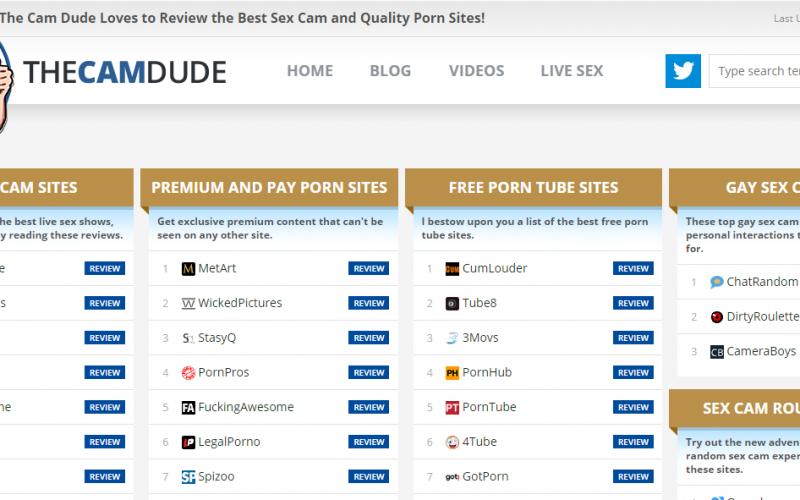
Task: Open the PornPros link
Action: pos(223,372)
